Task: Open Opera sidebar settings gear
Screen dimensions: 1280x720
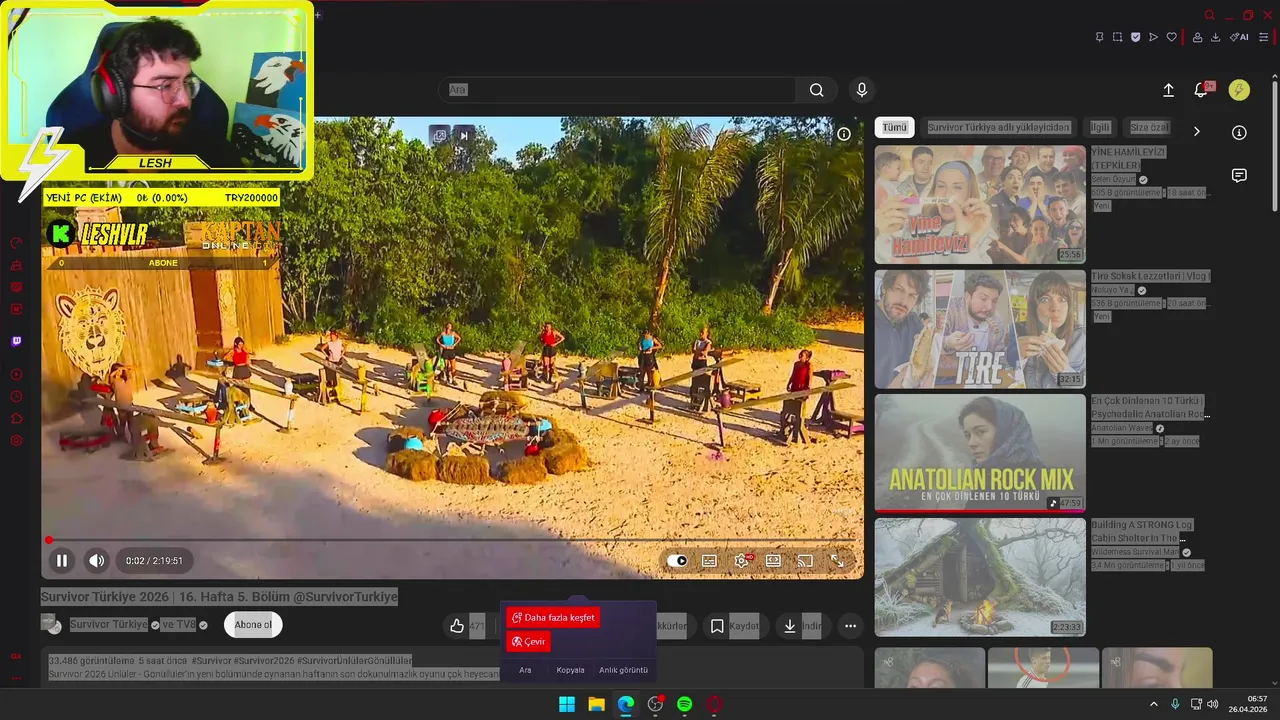Action: pos(16,441)
